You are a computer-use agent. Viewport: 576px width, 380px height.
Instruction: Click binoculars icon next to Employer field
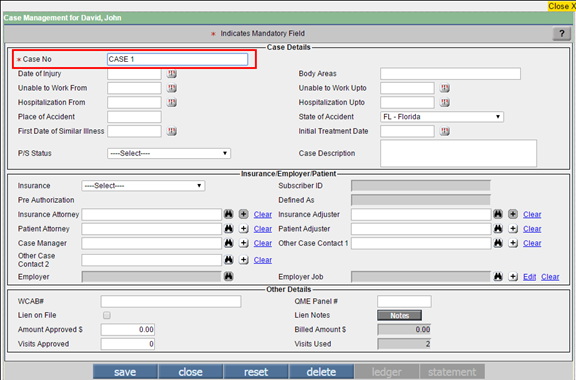point(228,277)
